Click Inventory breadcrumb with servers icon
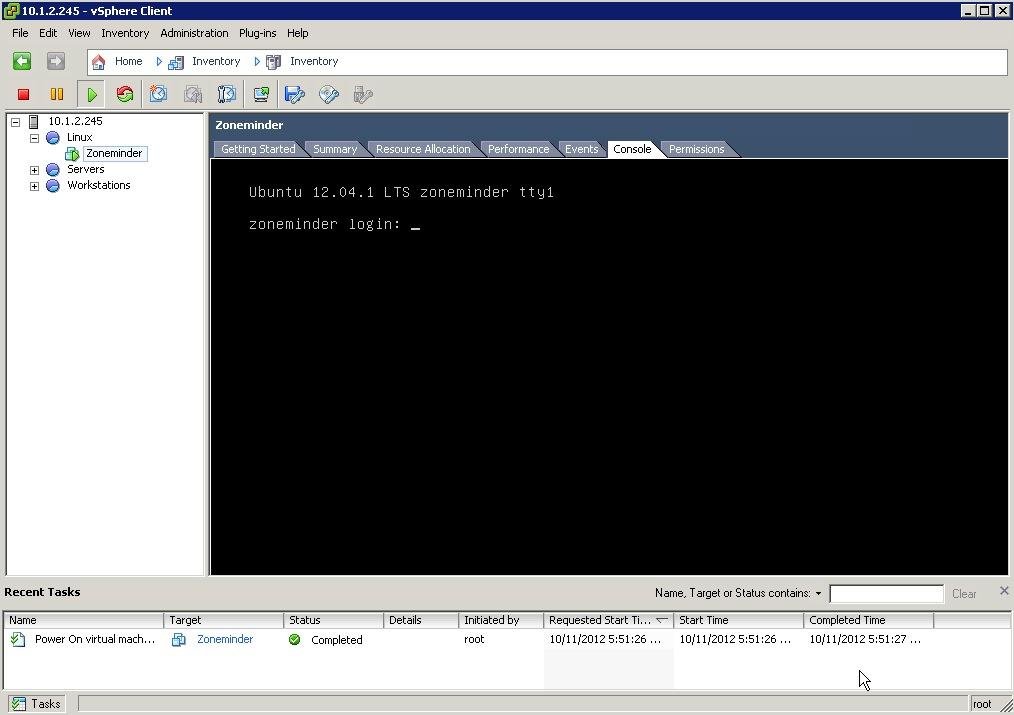Viewport: 1014px width, 715px height. pos(175,62)
